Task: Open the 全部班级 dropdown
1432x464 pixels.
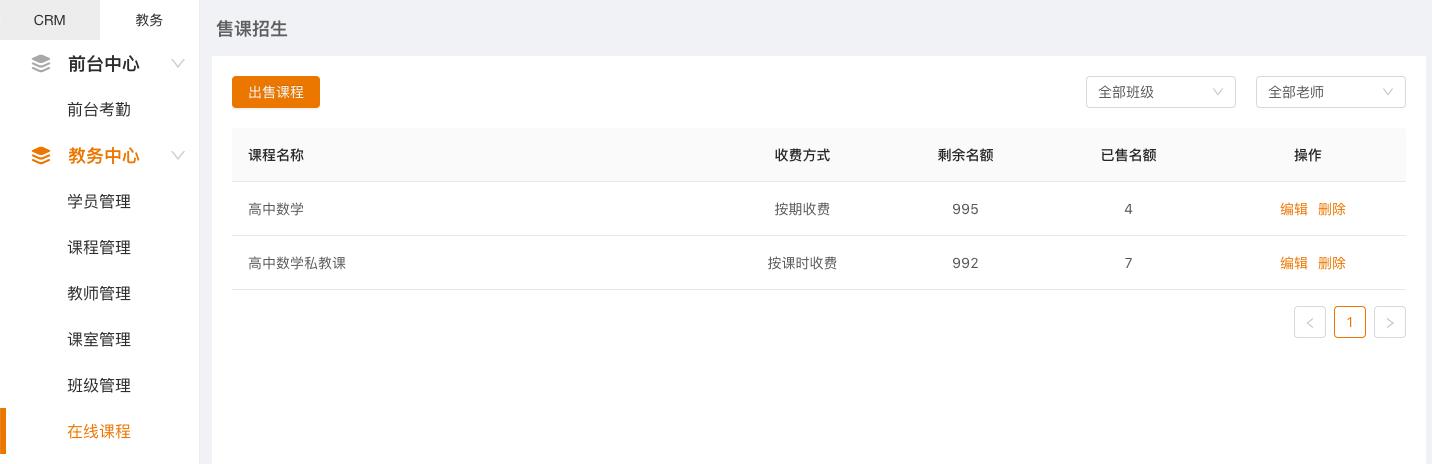Action: pyautogui.click(x=1160, y=92)
